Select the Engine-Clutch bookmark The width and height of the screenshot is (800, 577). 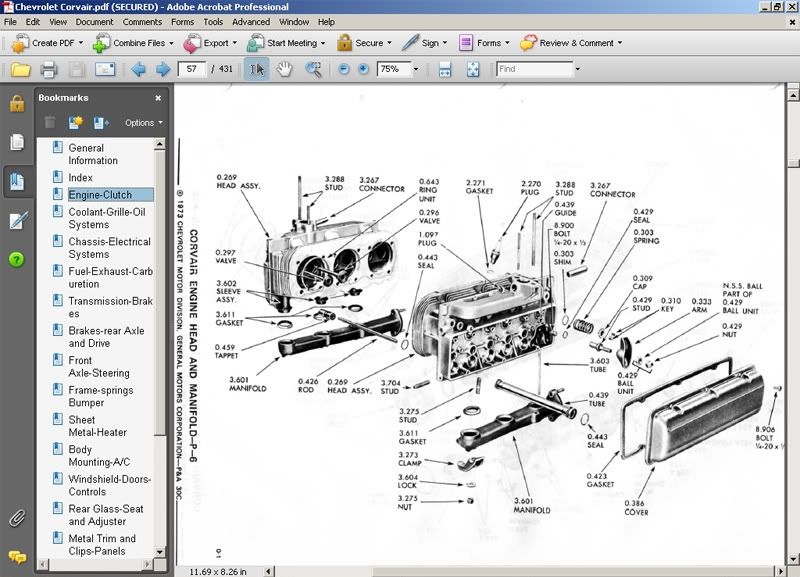pos(110,195)
